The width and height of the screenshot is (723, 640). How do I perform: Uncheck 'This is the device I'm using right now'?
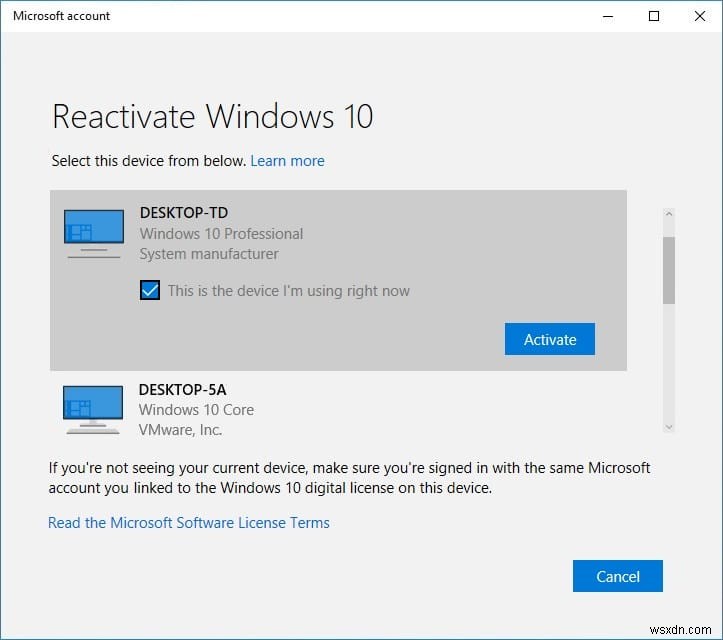(x=150, y=290)
